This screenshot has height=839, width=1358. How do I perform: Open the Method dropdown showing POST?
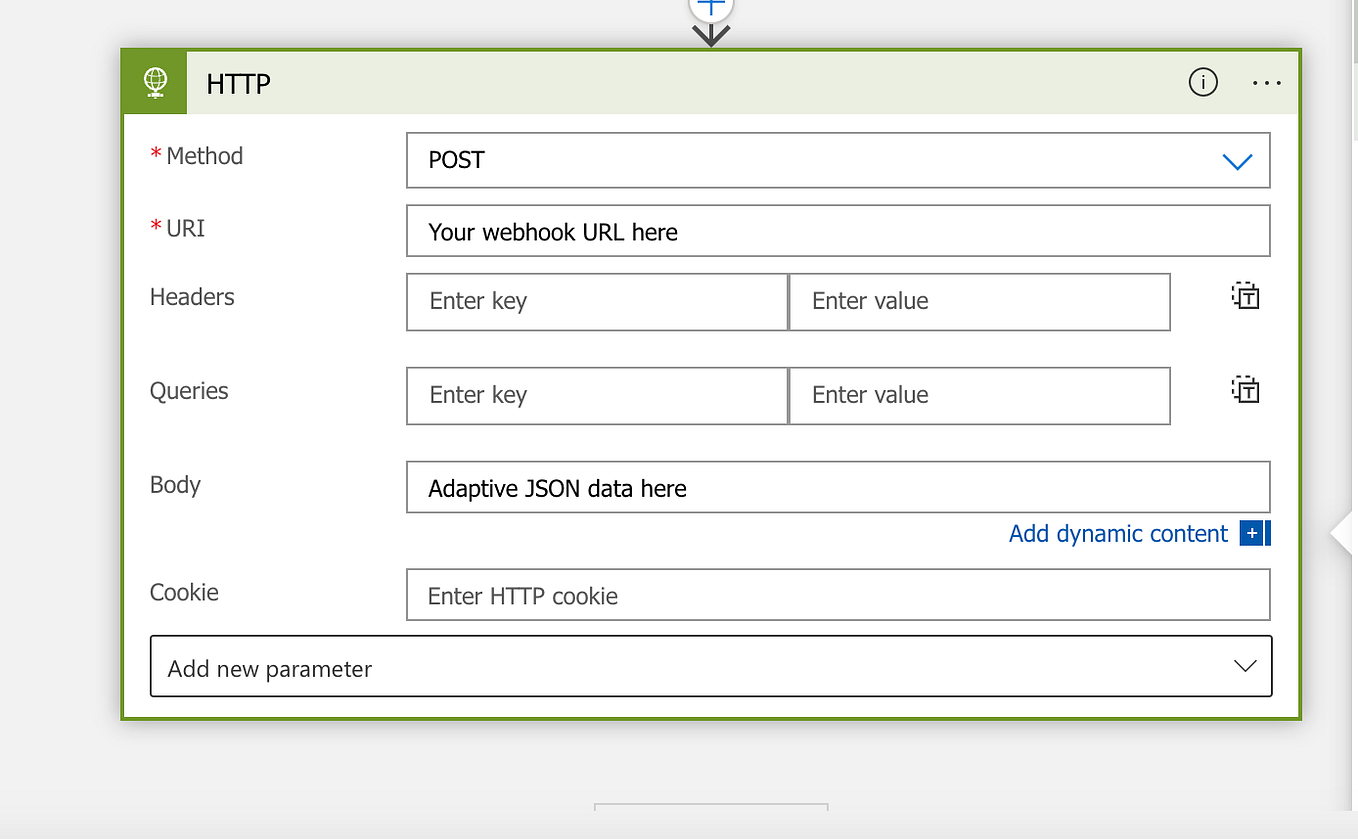pyautogui.click(x=1238, y=160)
